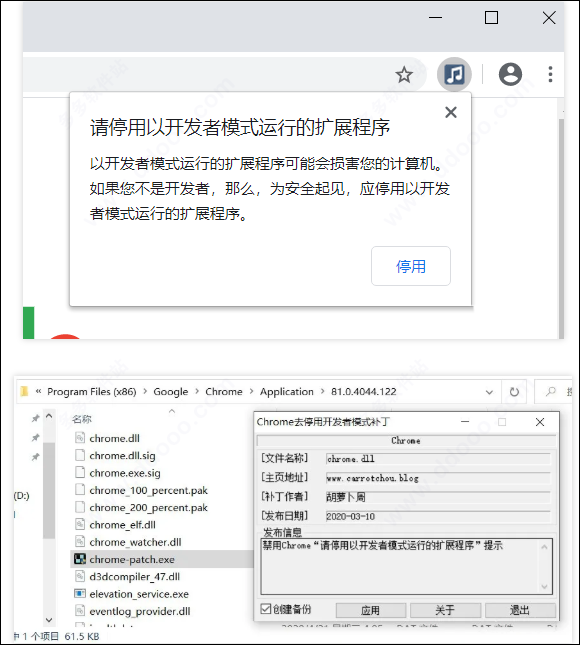Viewport: 580px width, 645px height.
Task: Click the chrome.dll file icon
Action: click(80, 438)
